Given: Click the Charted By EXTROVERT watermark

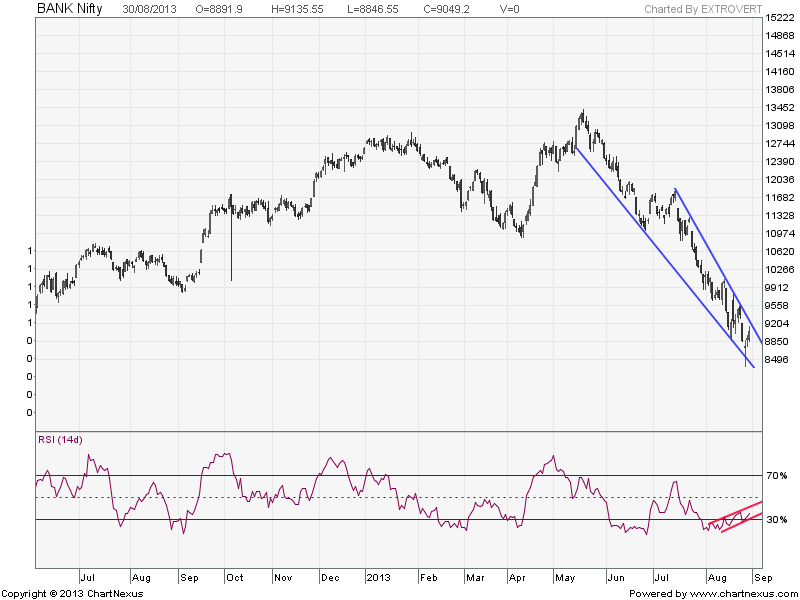Looking at the screenshot, I should [x=699, y=8].
